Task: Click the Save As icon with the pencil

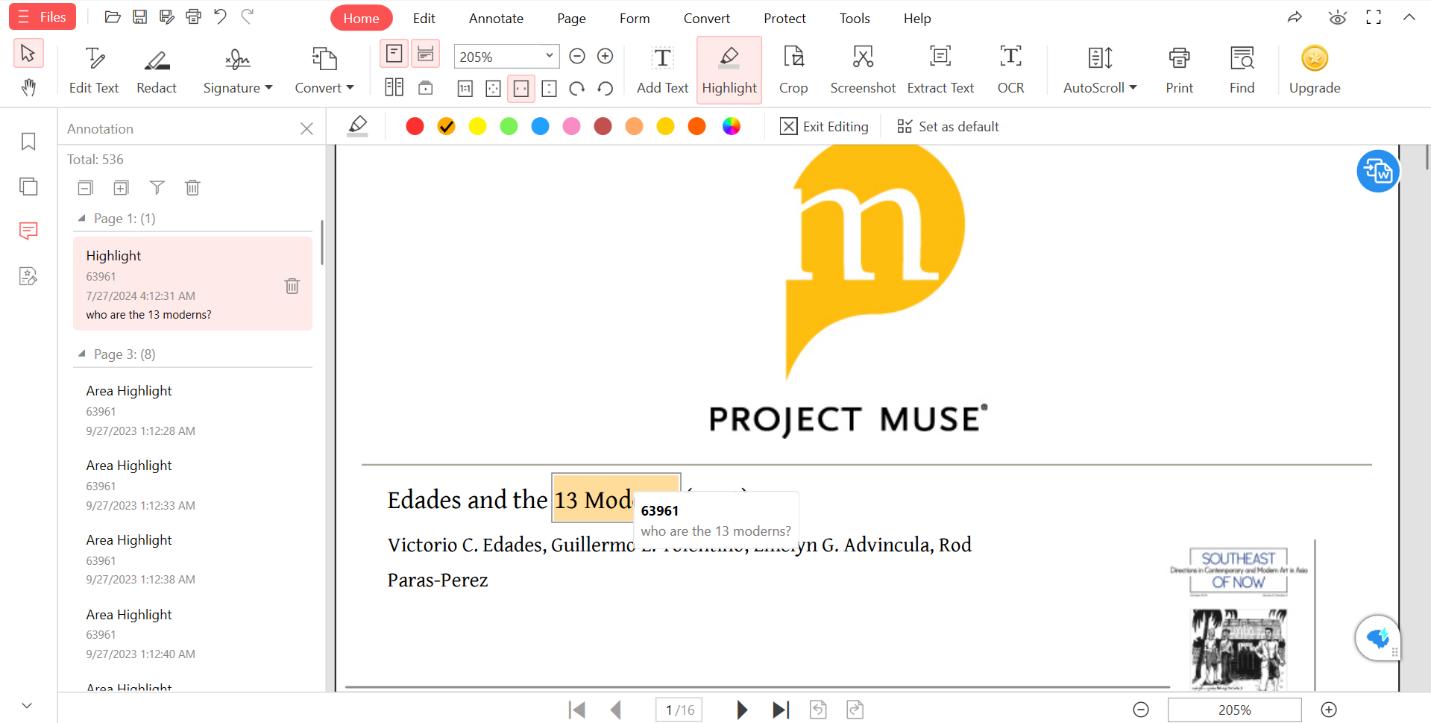Action: click(x=166, y=17)
